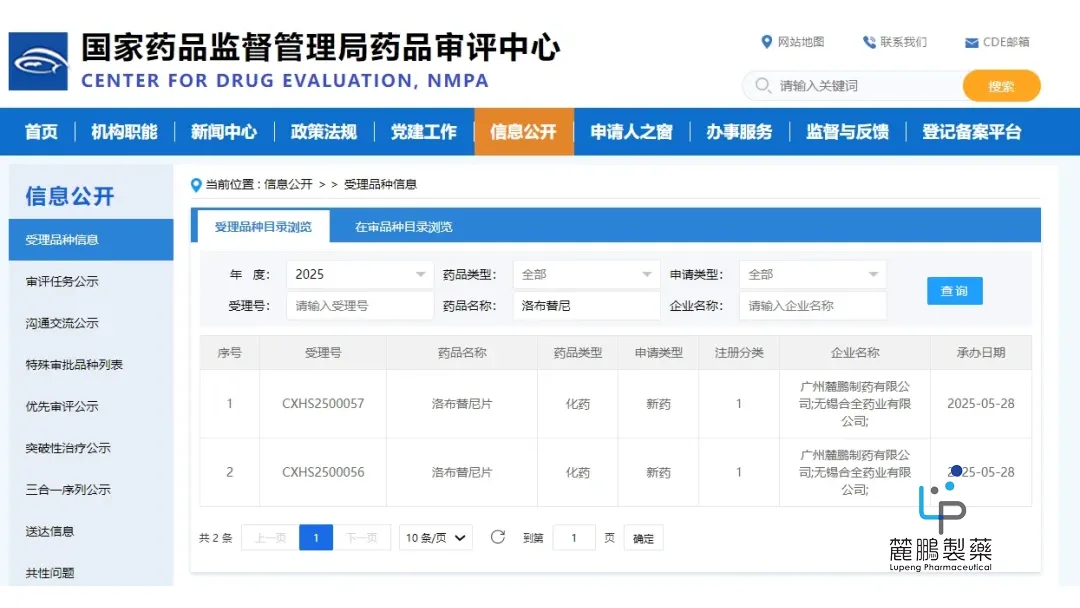The width and height of the screenshot is (1080, 608).
Task: Expand the 药品类型 dropdown
Action: tap(586, 274)
